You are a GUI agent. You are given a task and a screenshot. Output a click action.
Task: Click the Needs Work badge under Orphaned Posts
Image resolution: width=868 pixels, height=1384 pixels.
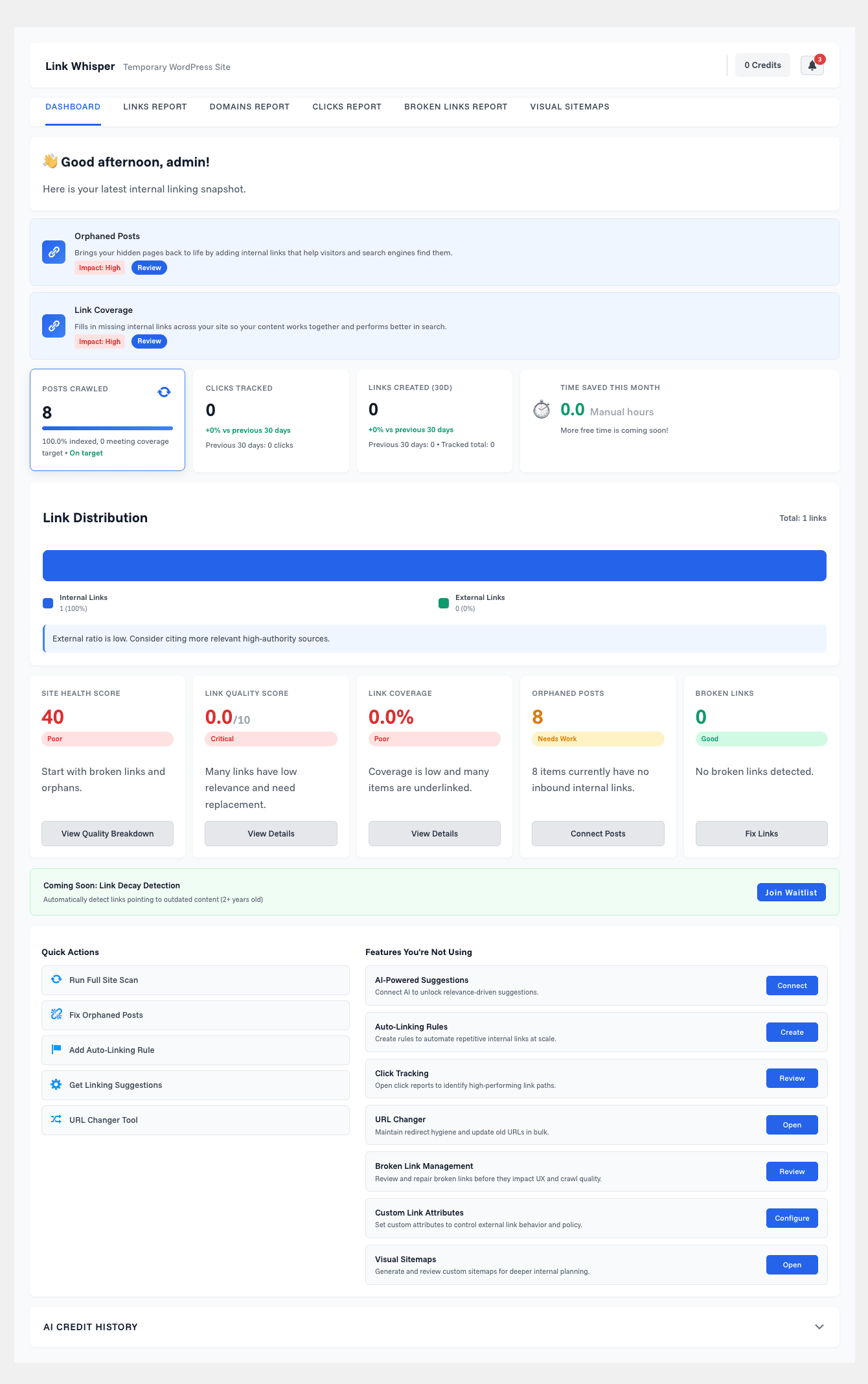coord(598,739)
